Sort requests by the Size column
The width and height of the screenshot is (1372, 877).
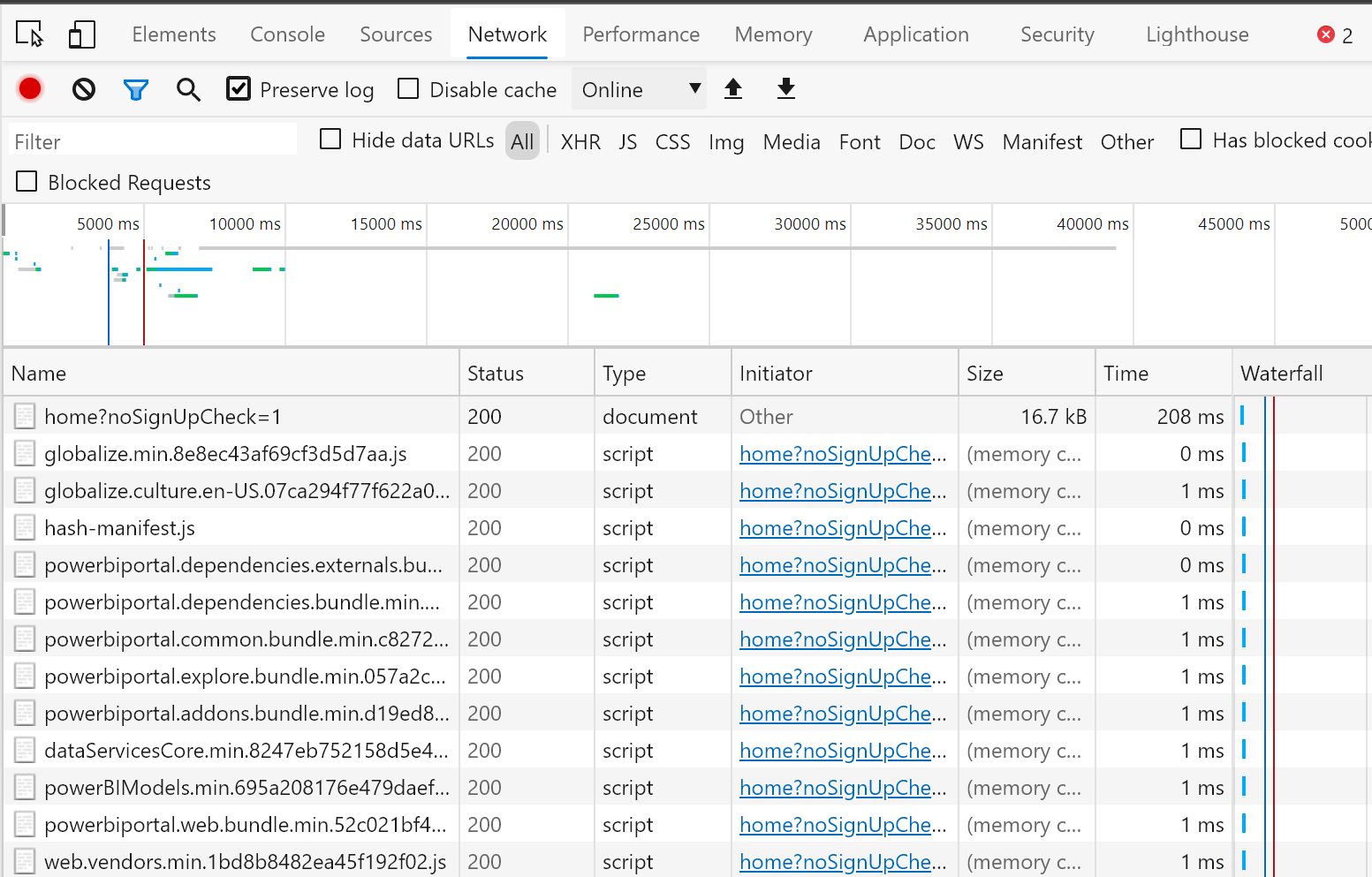click(x=985, y=374)
